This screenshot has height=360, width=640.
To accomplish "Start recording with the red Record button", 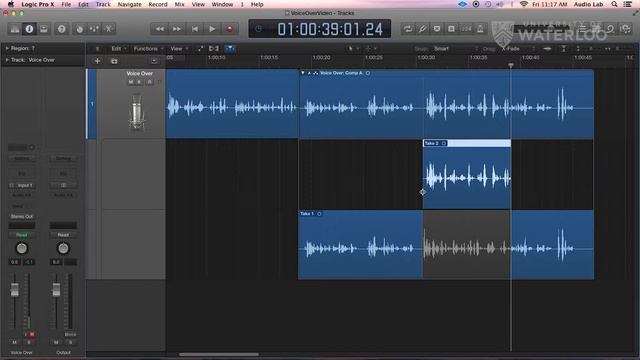I will click(229, 29).
